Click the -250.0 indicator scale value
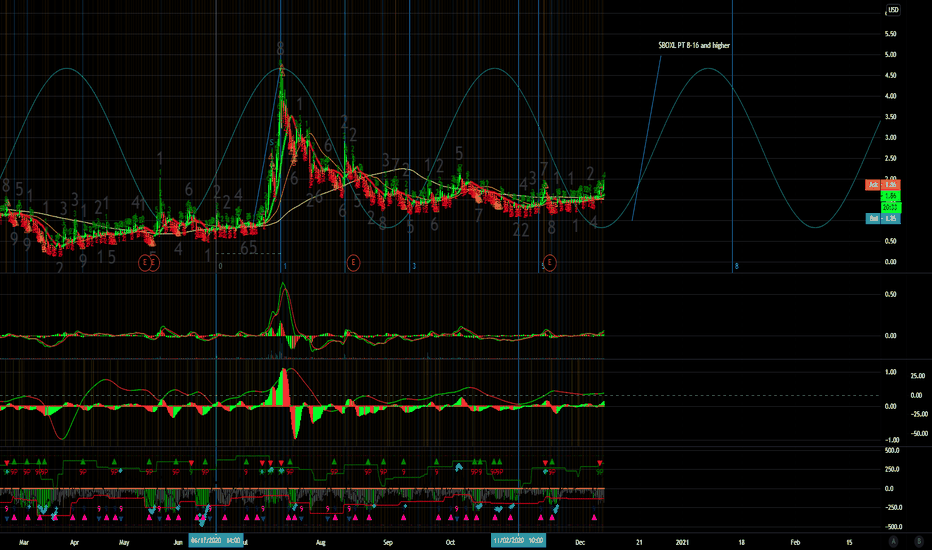 (893, 508)
